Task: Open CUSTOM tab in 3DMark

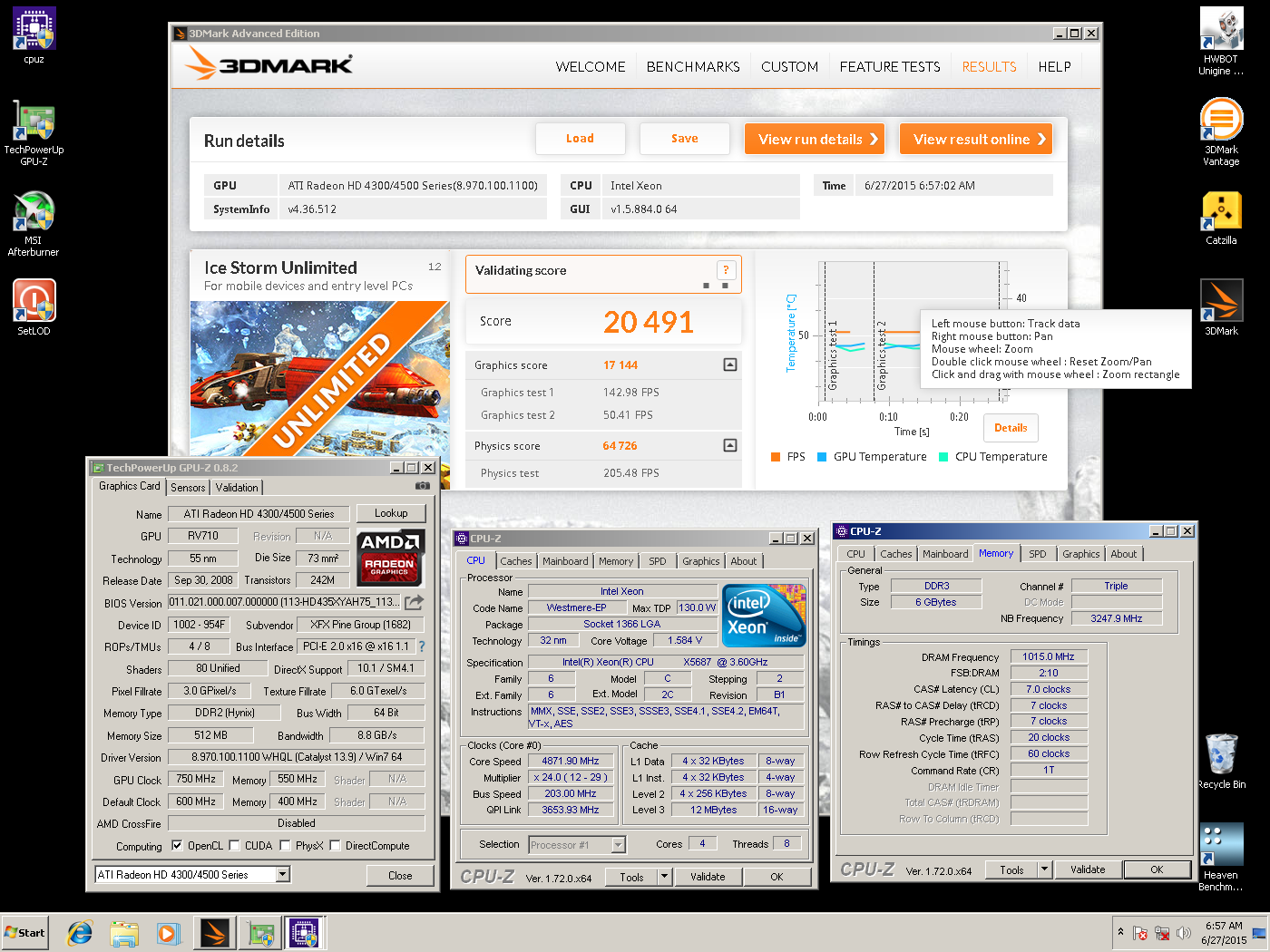Action: [789, 66]
